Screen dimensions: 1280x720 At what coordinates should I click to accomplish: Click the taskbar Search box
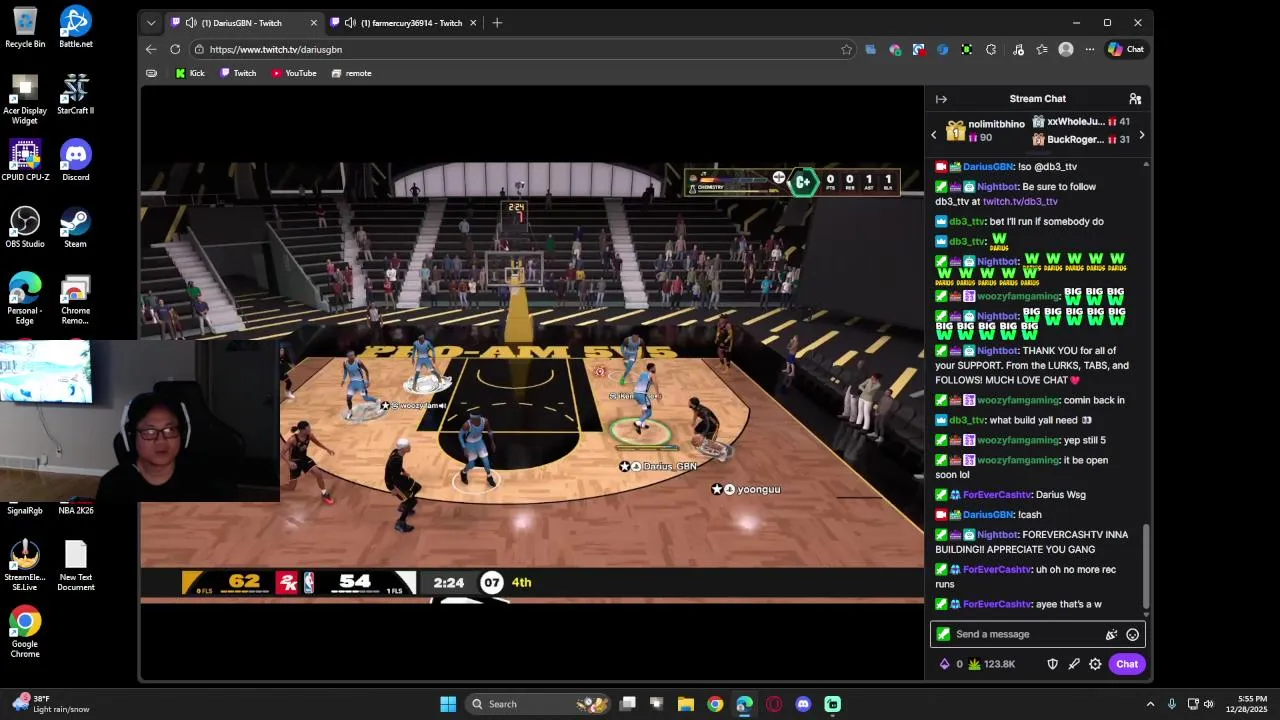pyautogui.click(x=540, y=704)
